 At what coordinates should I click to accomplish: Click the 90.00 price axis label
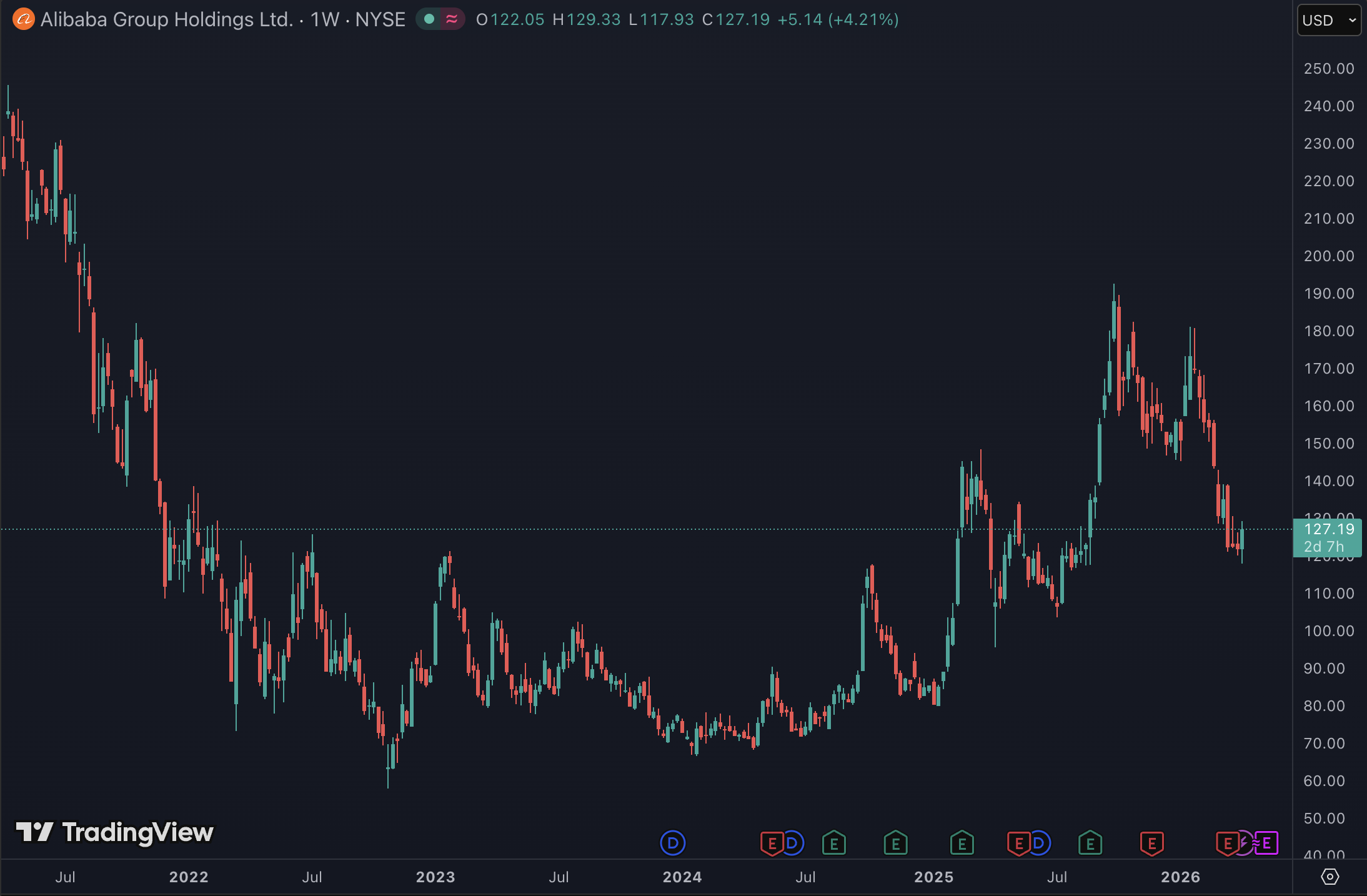click(1325, 668)
